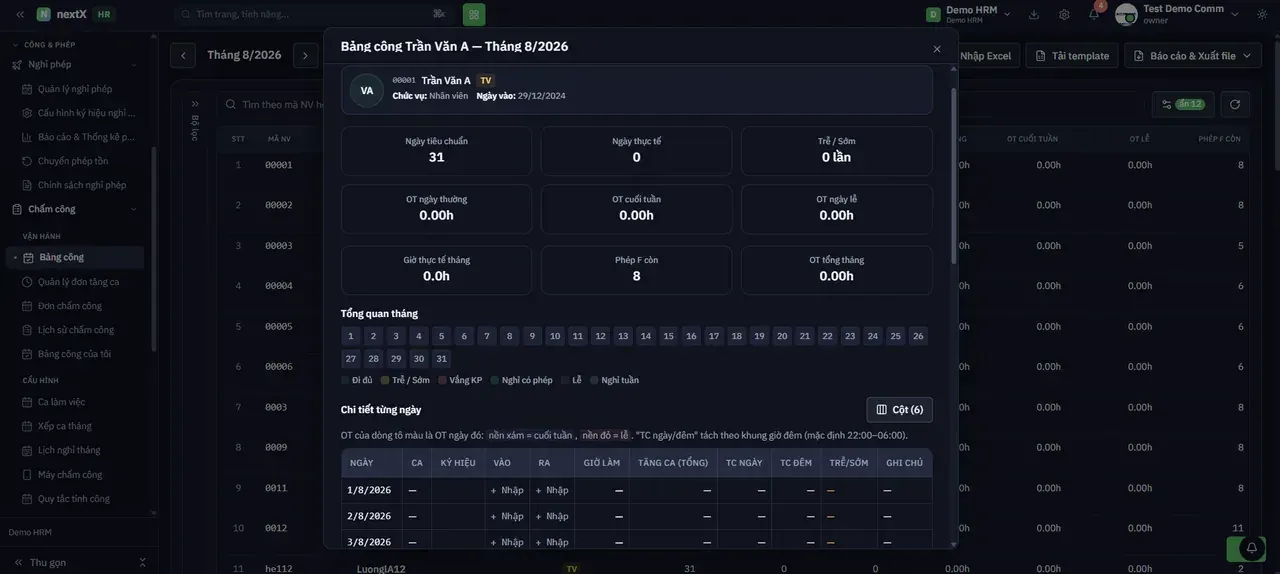This screenshot has width=1280, height=574.
Task: Click Thu gọn to collapse the sidebar
Action: point(48,562)
